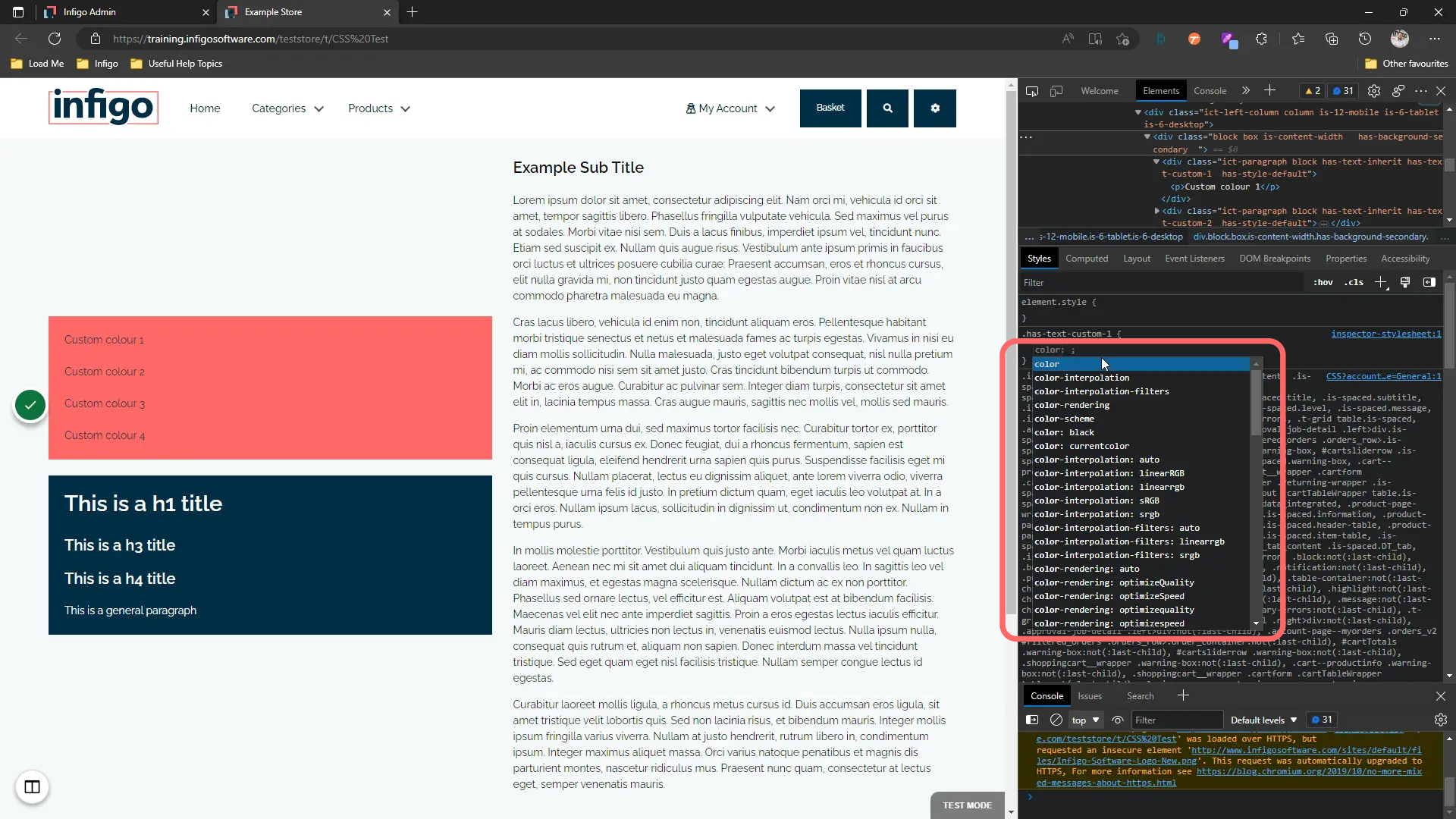Screen dimensions: 1456x819
Task: Click the console Filter input field
Action: [1177, 720]
